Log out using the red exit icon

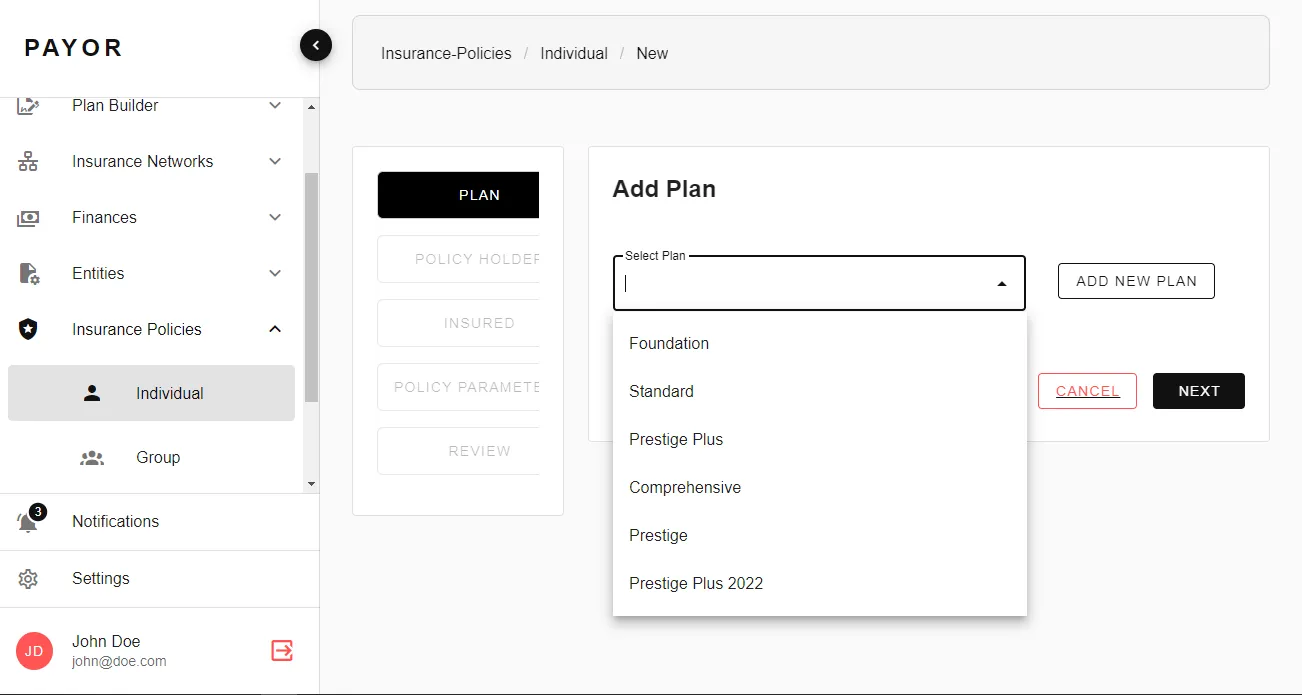pyautogui.click(x=282, y=651)
